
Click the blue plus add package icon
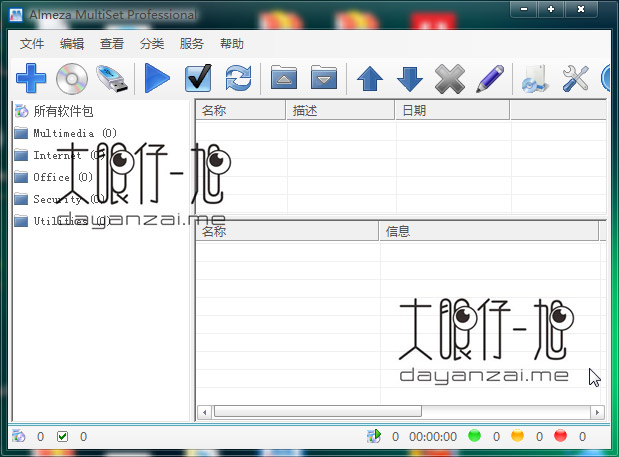[x=31, y=78]
